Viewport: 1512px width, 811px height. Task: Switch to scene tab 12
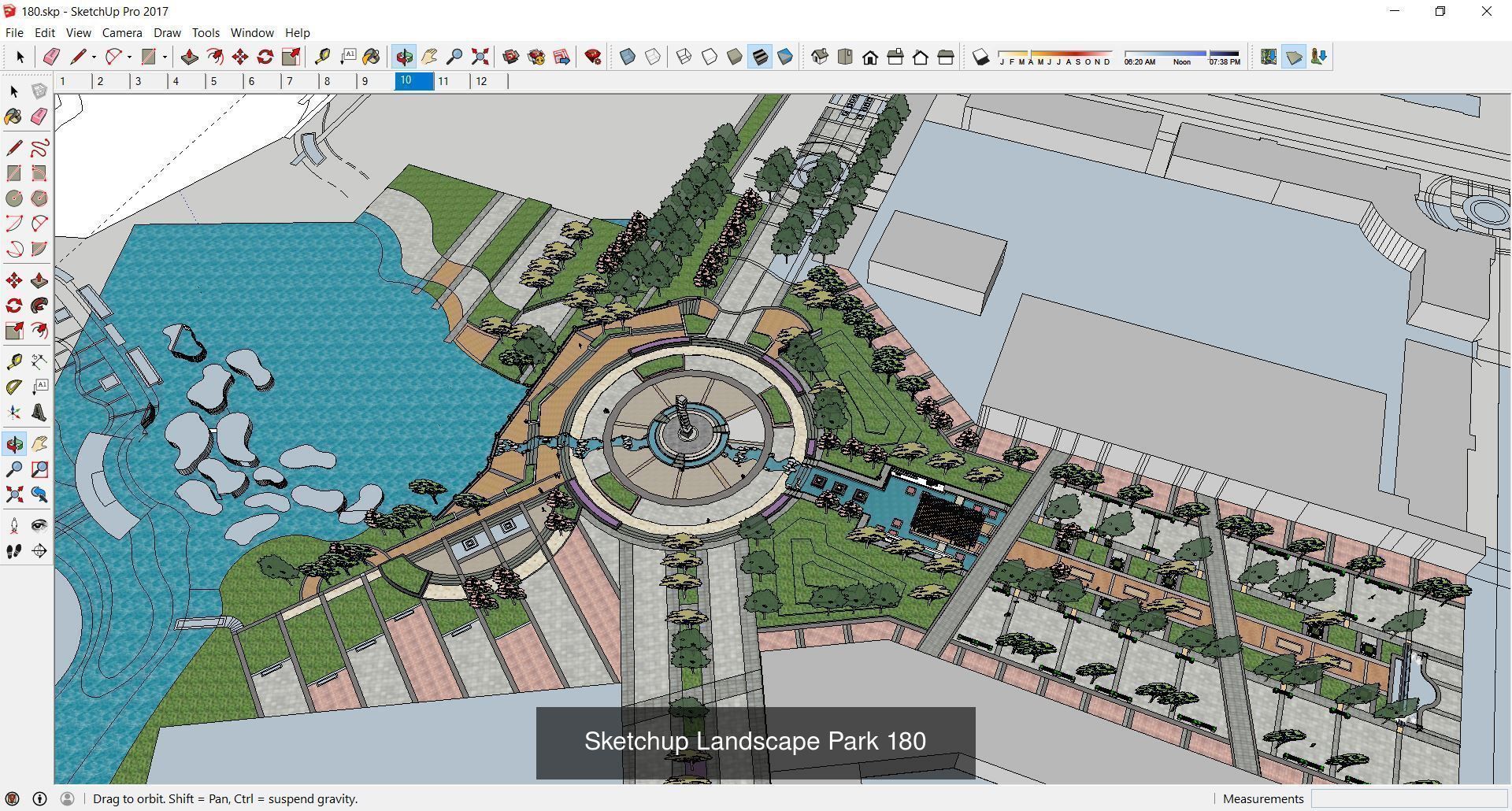490,81
